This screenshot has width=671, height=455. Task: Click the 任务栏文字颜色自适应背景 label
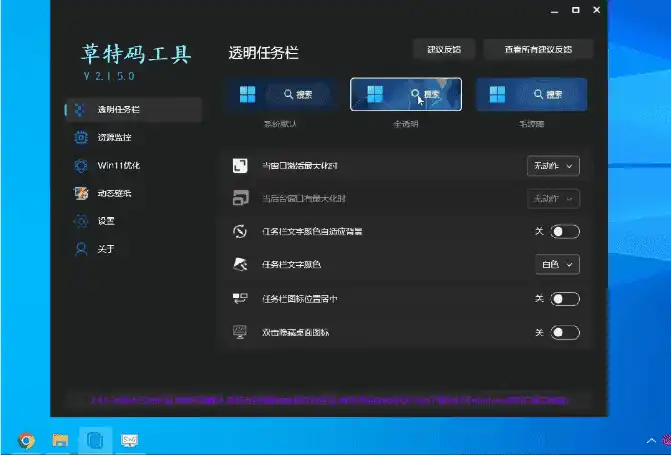312,232
